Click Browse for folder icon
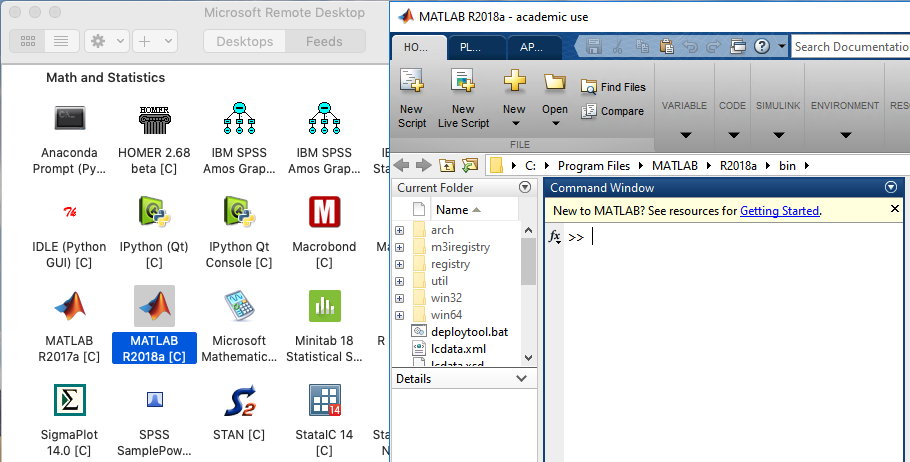910x462 pixels. 470,165
